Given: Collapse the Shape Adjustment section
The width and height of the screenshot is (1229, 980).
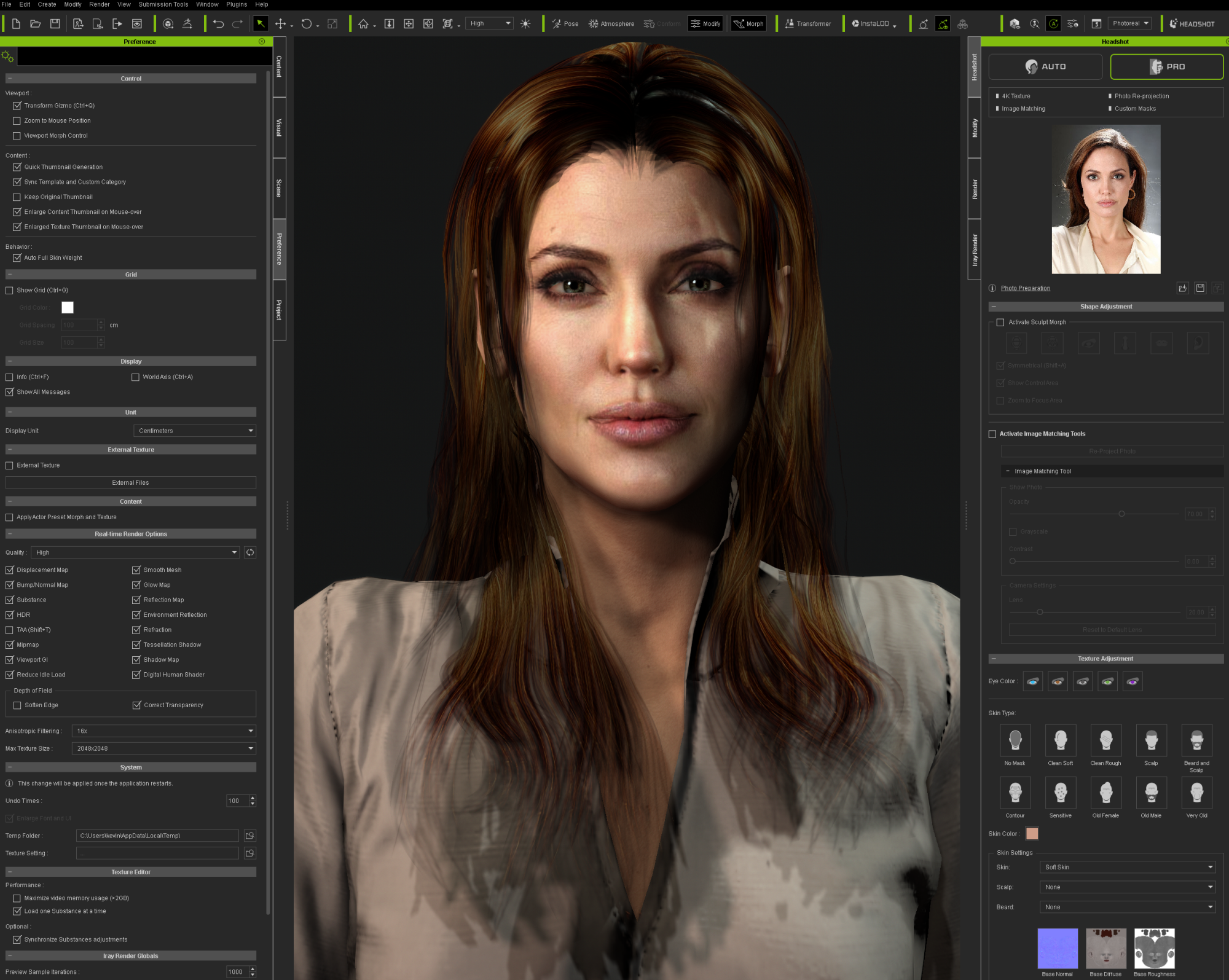Looking at the screenshot, I should pos(994,306).
